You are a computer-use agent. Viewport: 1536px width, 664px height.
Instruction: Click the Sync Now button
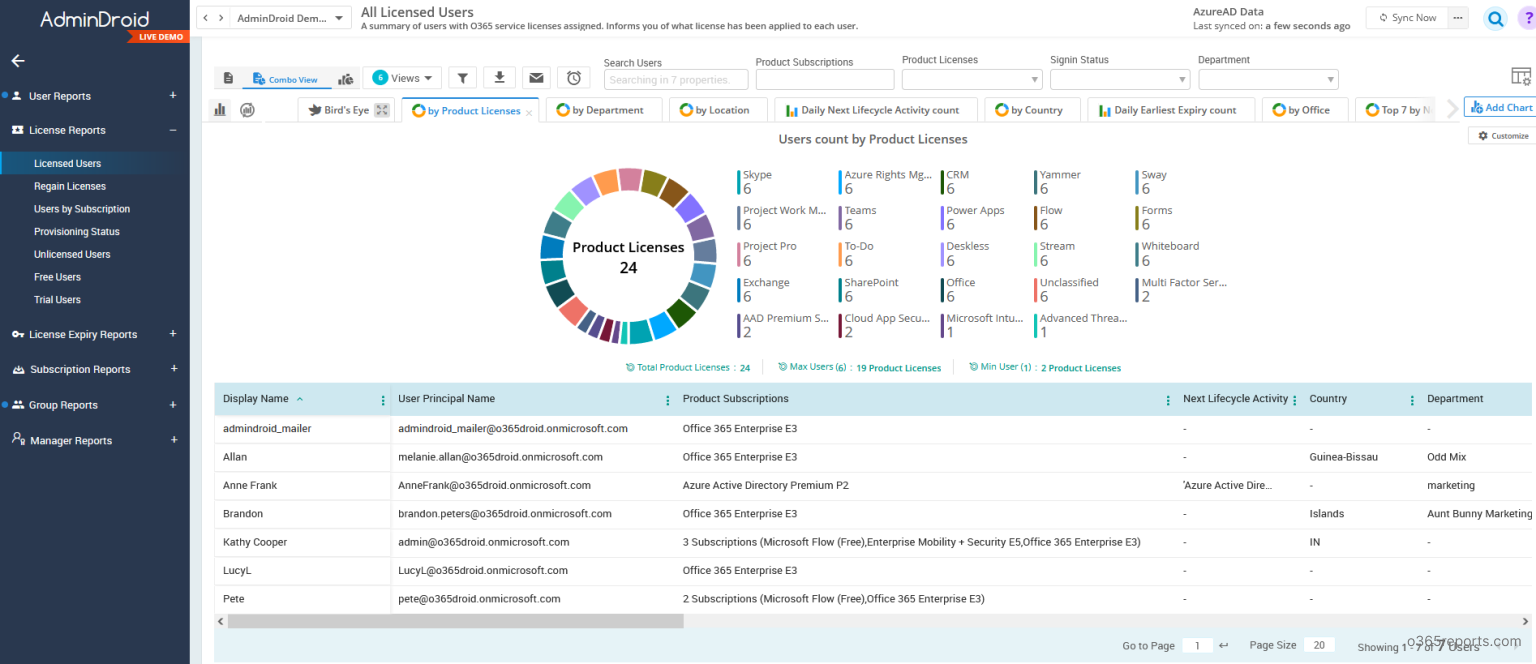(x=1407, y=17)
